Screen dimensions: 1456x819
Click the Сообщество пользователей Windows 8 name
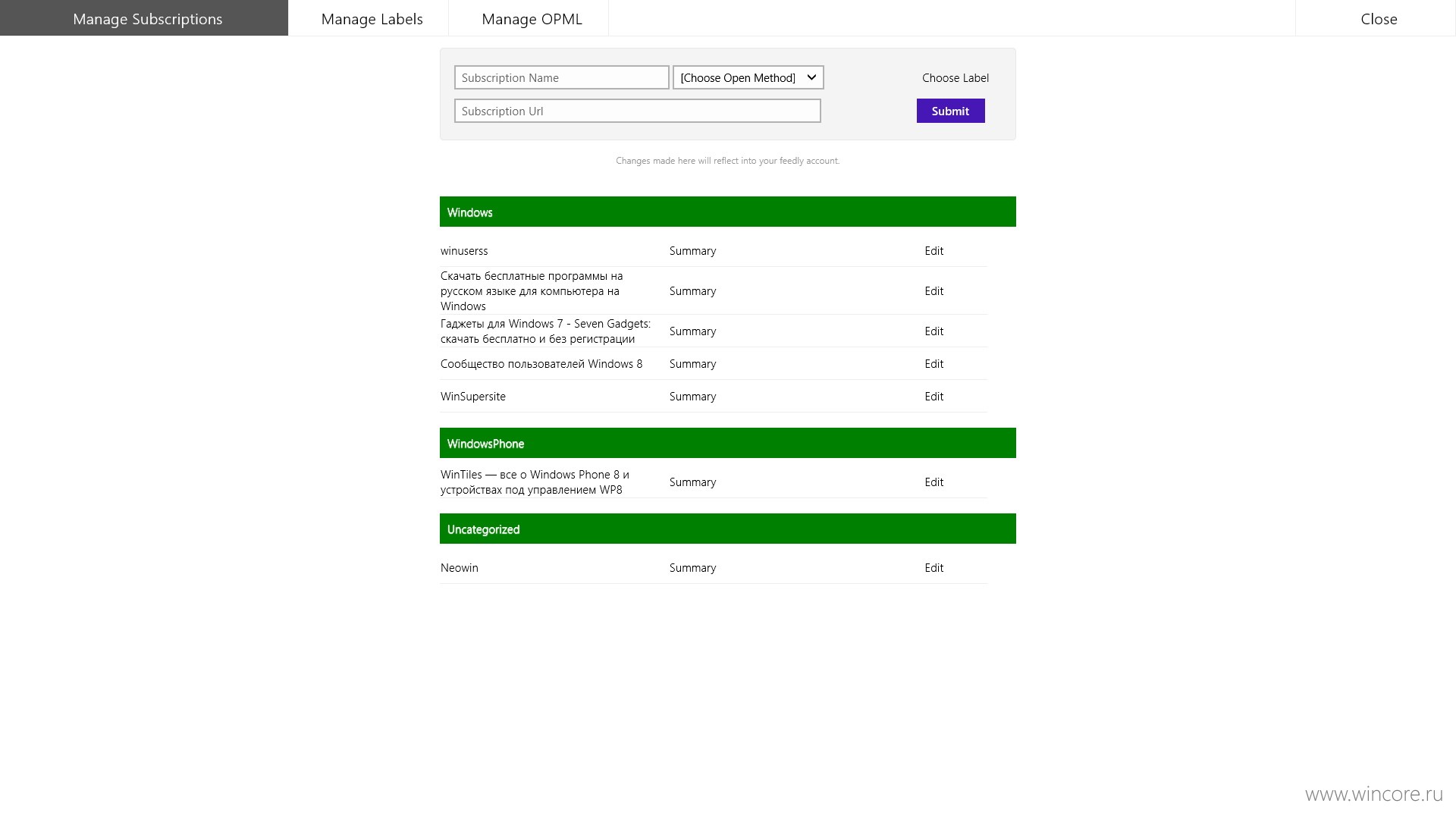click(x=541, y=364)
